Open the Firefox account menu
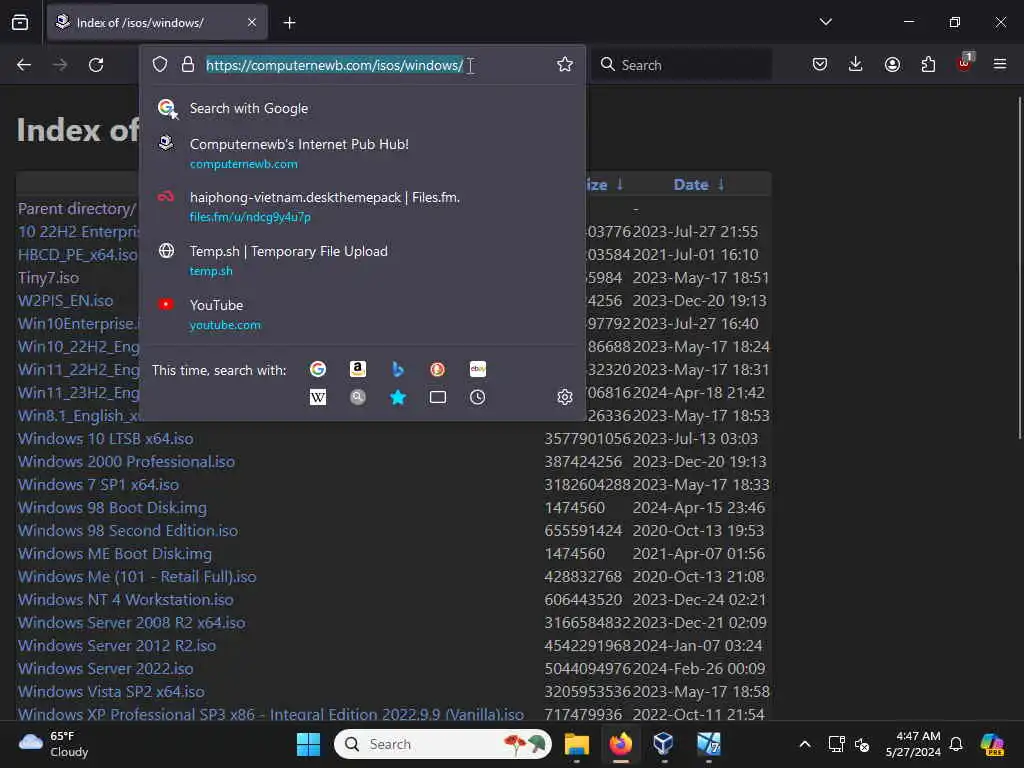Viewport: 1024px width, 768px height. point(892,64)
